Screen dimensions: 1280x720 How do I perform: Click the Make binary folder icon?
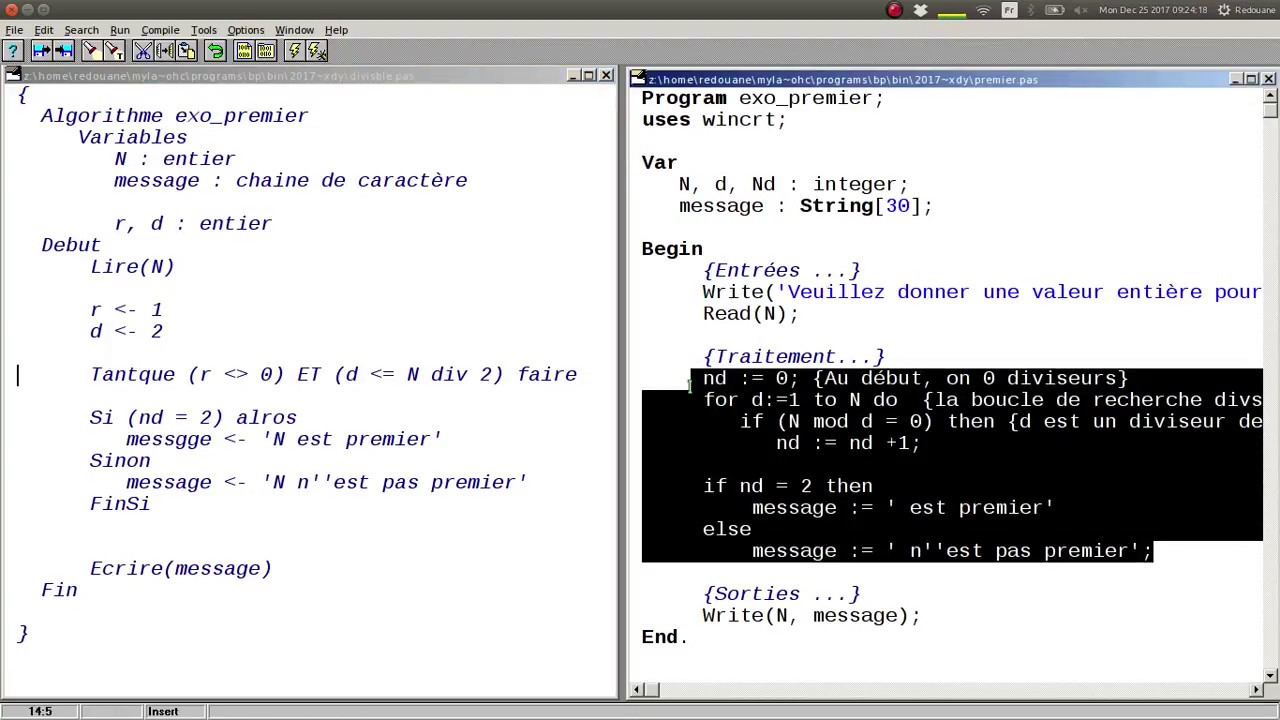(x=266, y=51)
